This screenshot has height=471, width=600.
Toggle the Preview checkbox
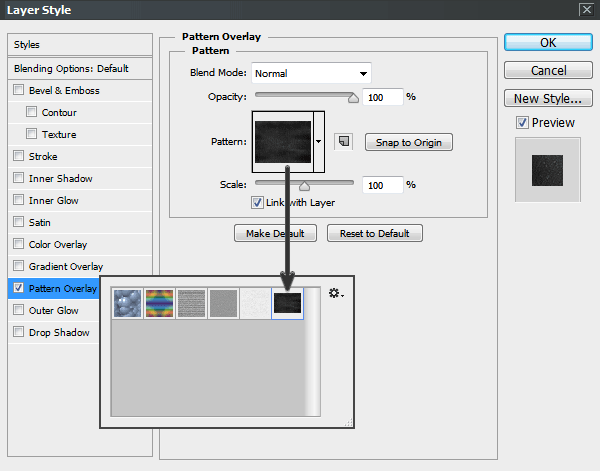[522, 123]
